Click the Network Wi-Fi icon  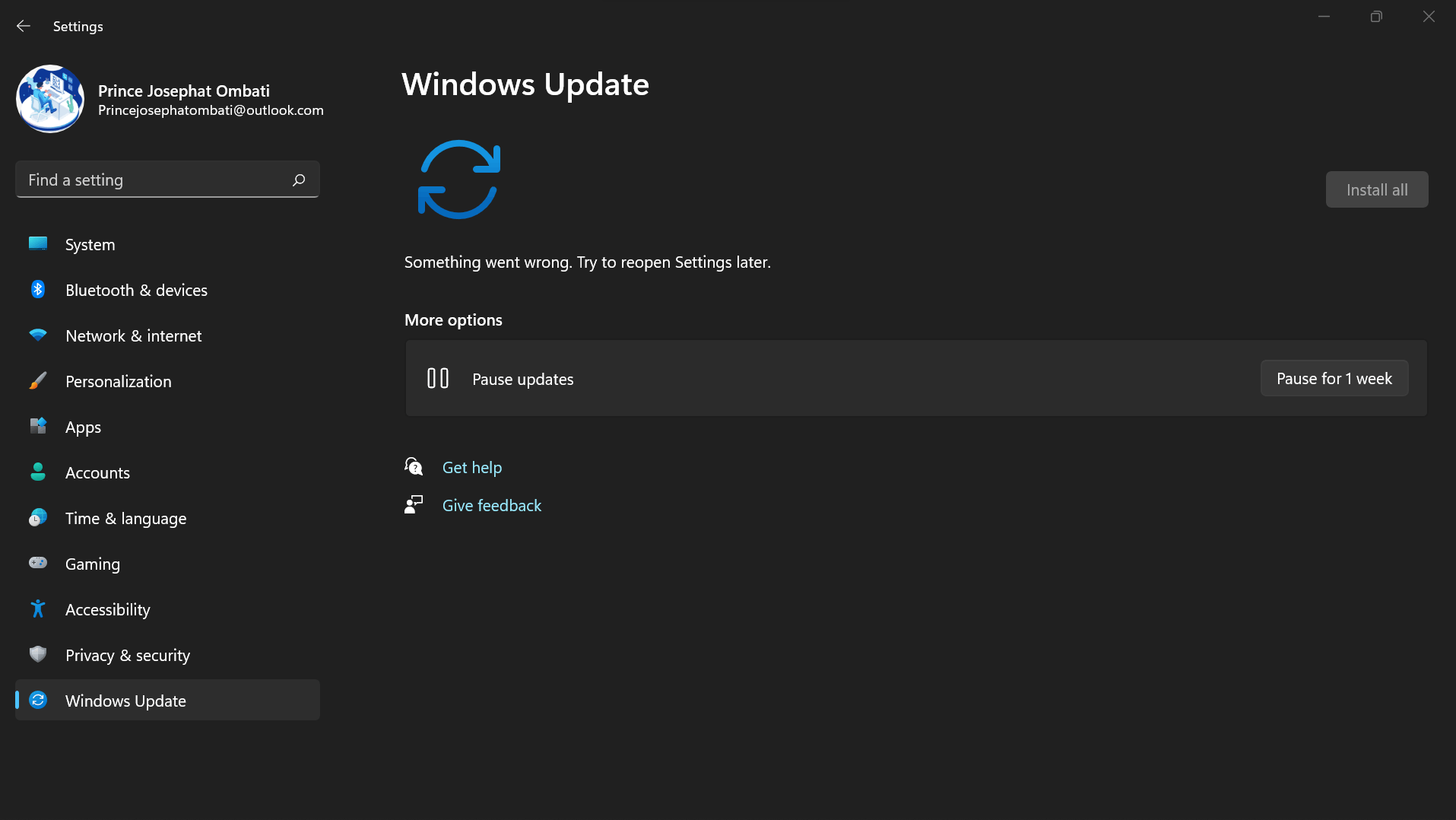pyautogui.click(x=38, y=335)
